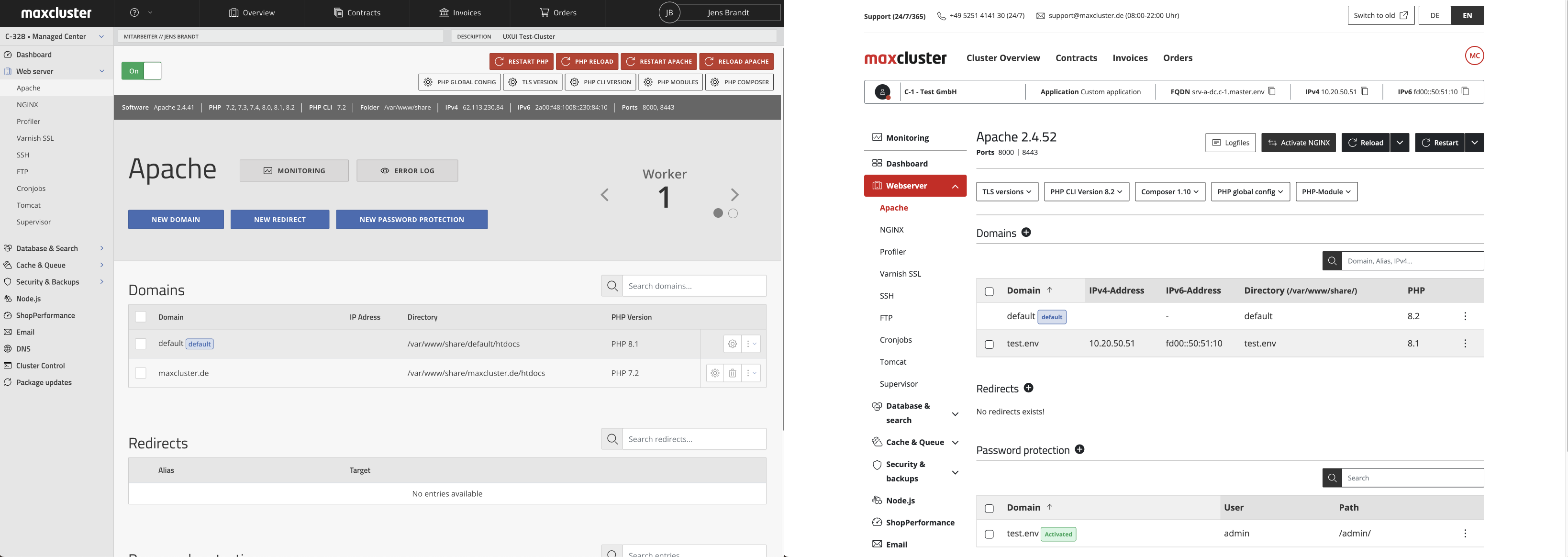
Task: Open the PHP CLI Version 8.2 dropdown
Action: click(x=1087, y=192)
